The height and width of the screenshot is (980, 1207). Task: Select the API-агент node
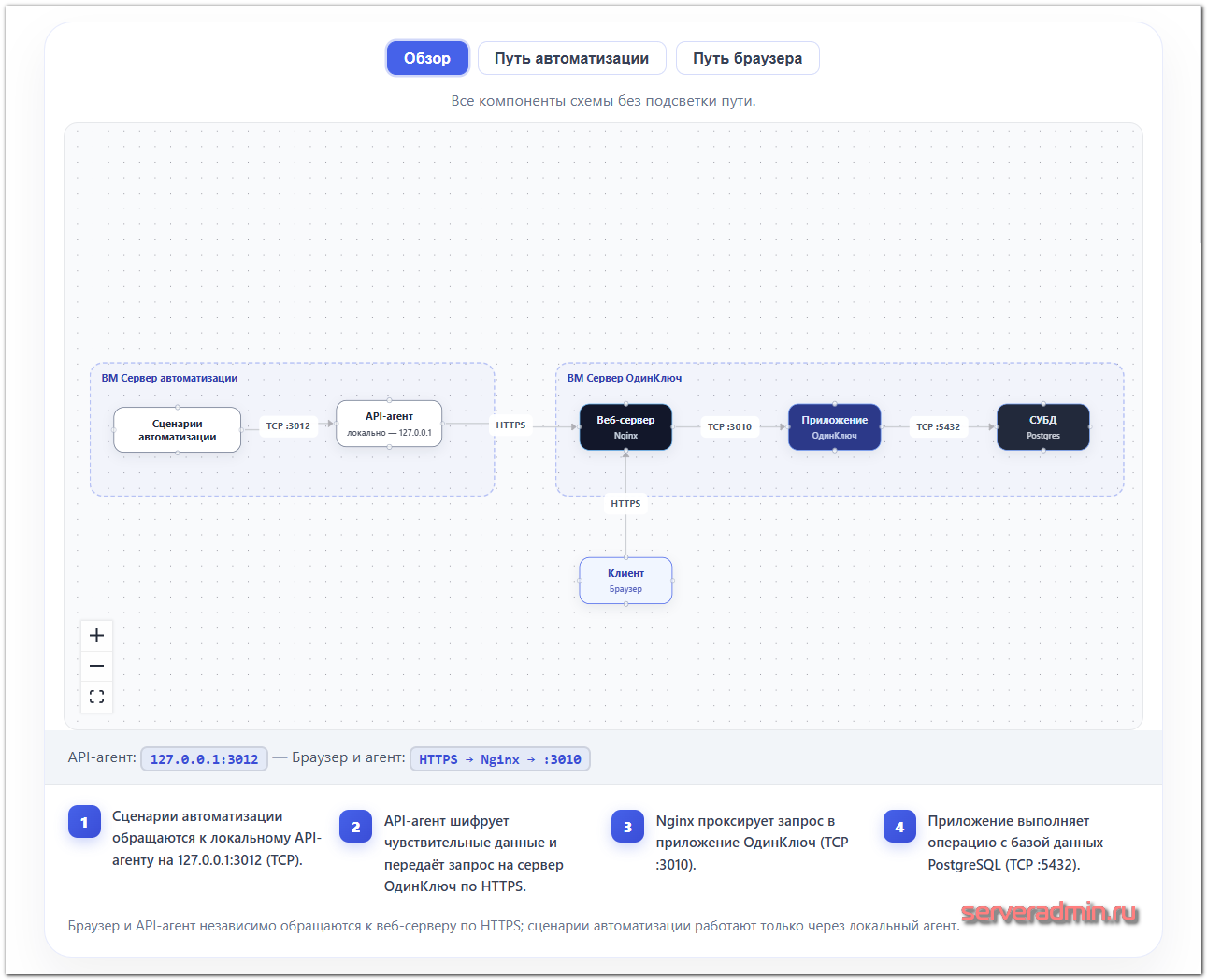click(389, 424)
